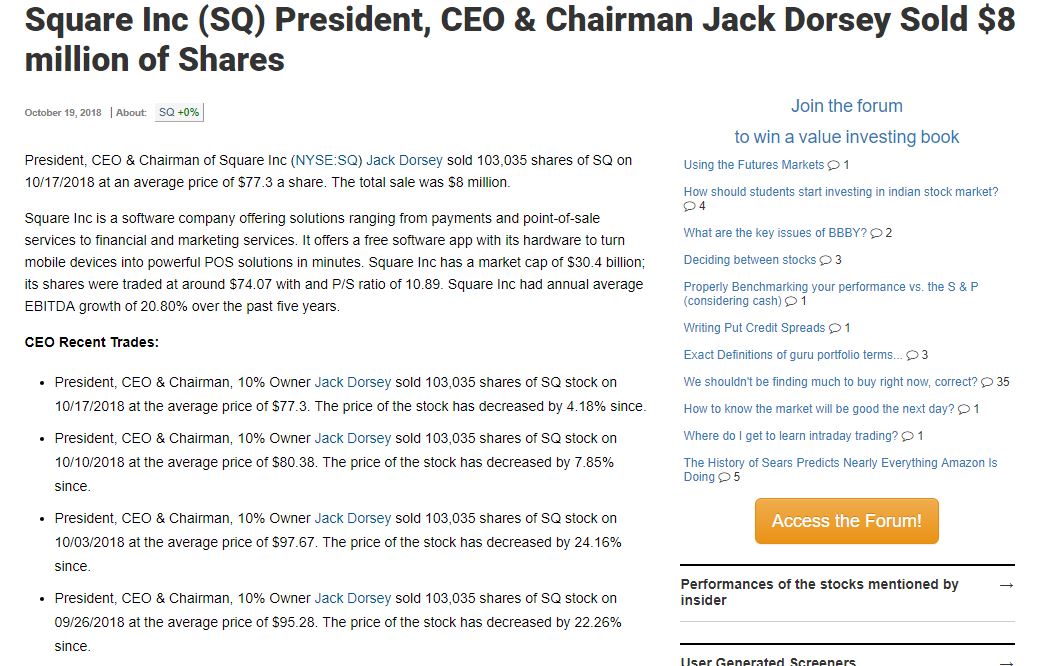1055x666 pixels.
Task: Click comment bubble after Writing Put Credit Spreads
Action: click(x=834, y=328)
